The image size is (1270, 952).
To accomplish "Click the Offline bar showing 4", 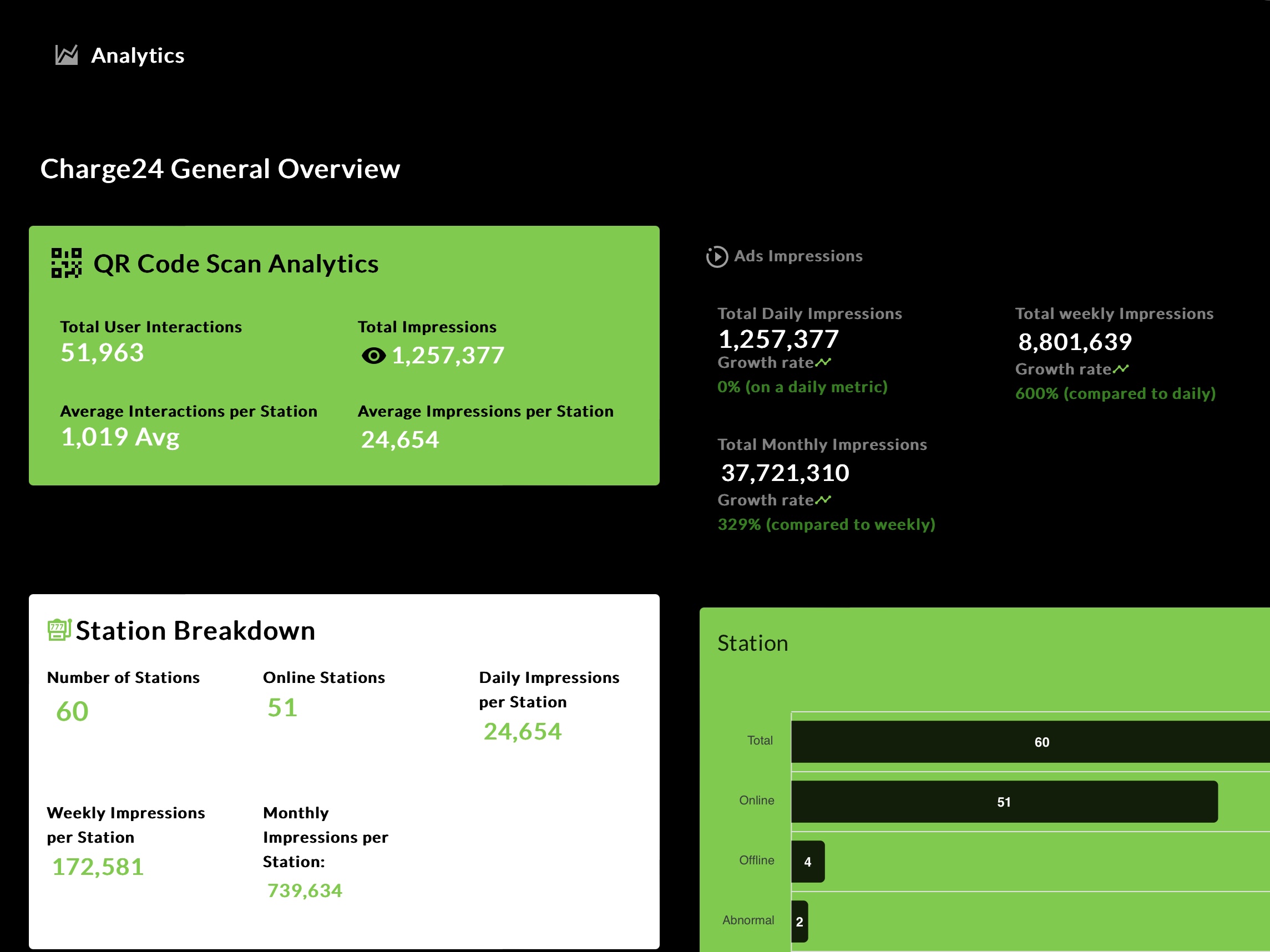I will (x=808, y=861).
